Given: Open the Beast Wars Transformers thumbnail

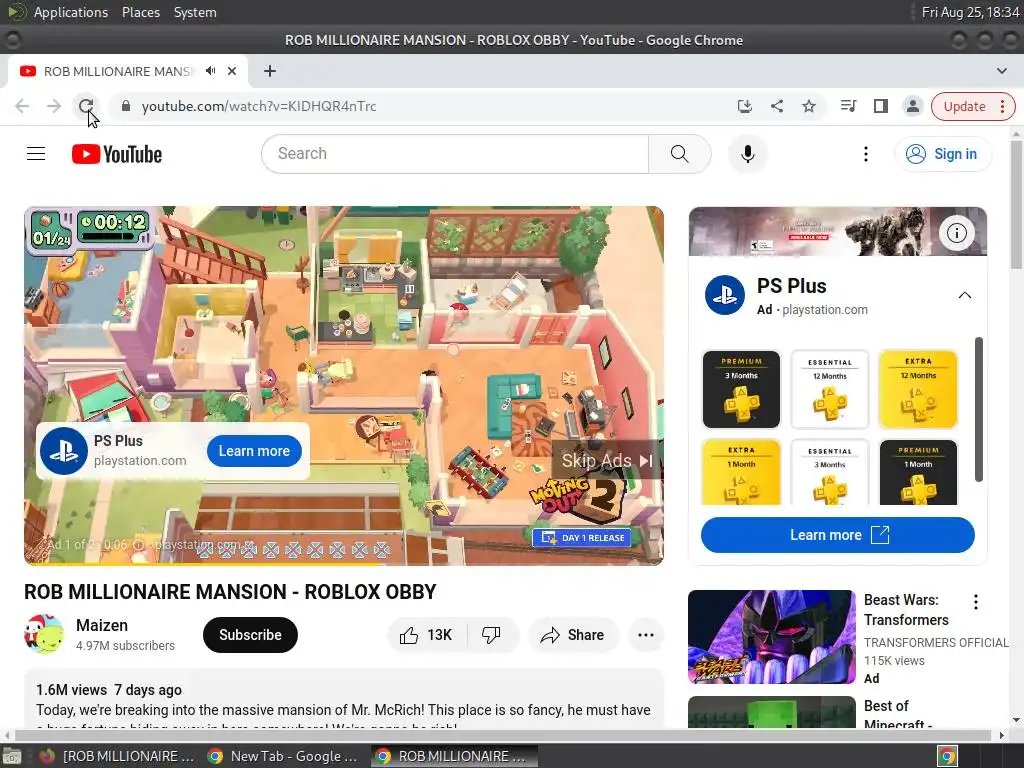Looking at the screenshot, I should 772,637.
